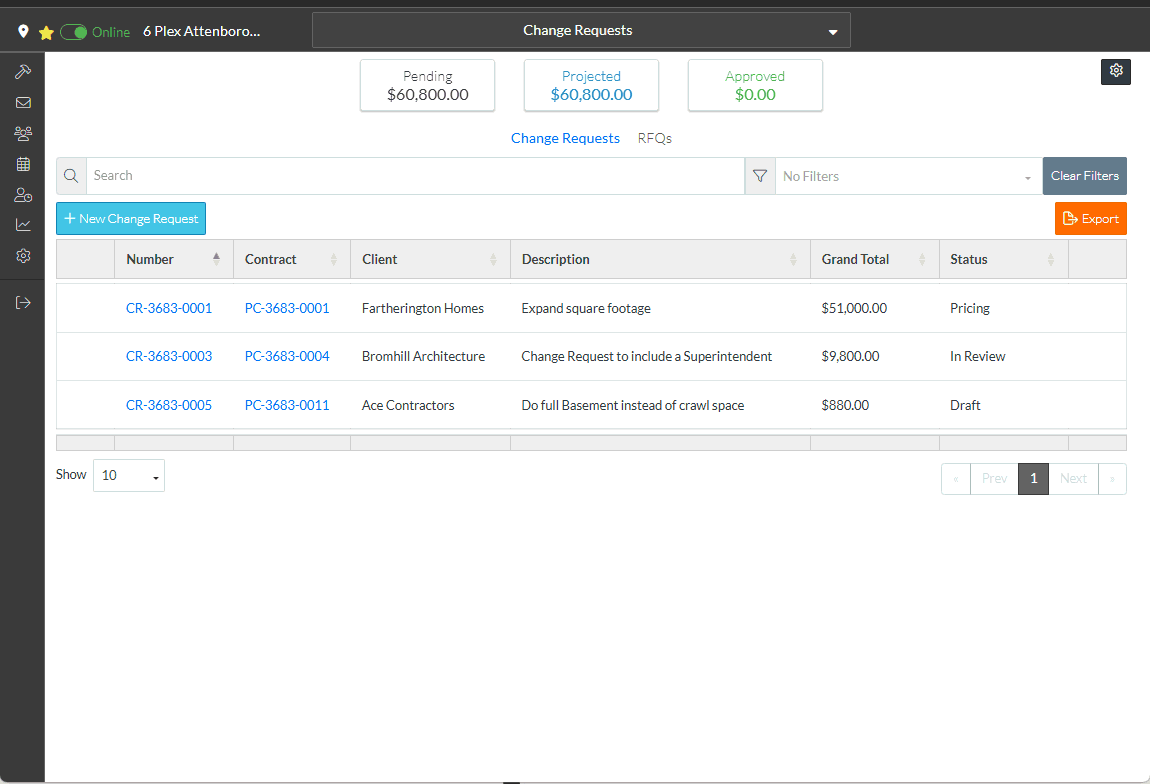Click the orange Export button
Viewport: 1150px width, 784px height.
click(x=1090, y=219)
